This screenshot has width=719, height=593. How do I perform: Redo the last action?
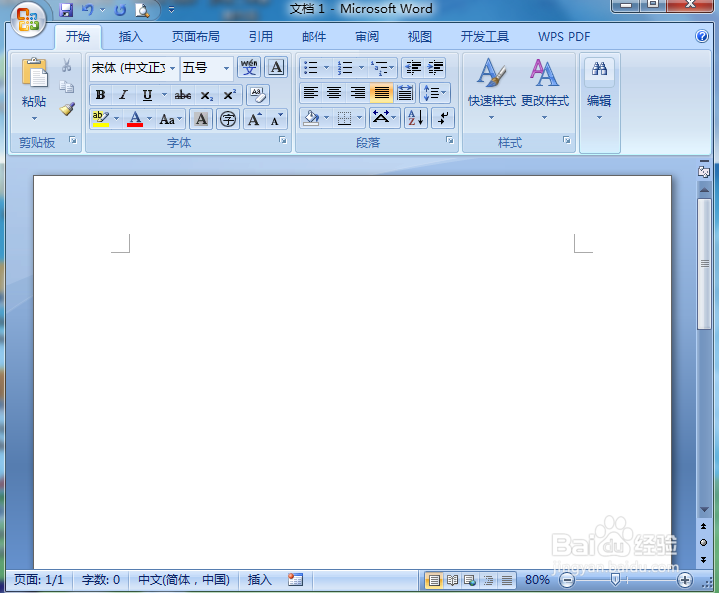(x=120, y=10)
